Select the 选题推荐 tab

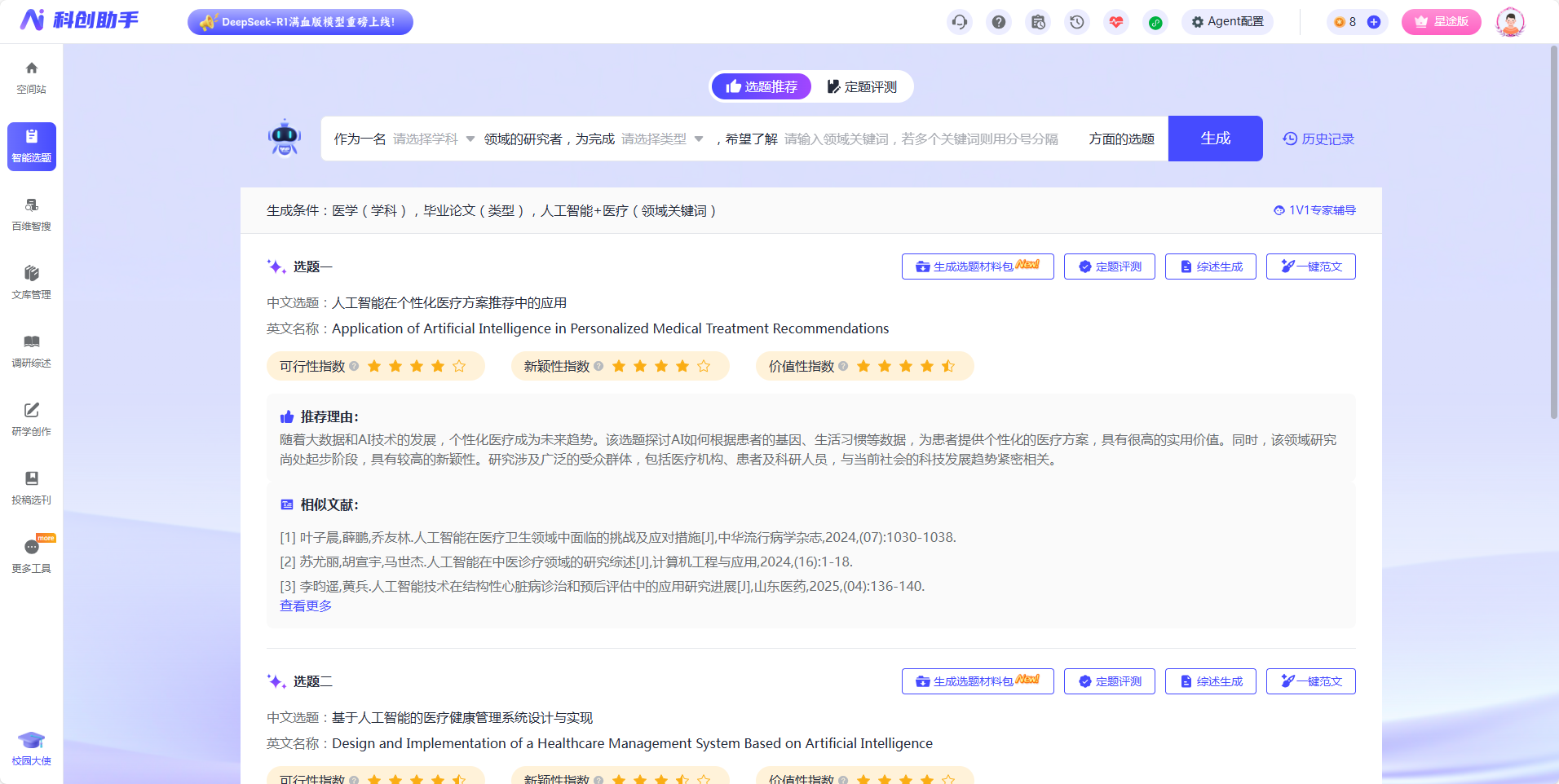tap(761, 86)
